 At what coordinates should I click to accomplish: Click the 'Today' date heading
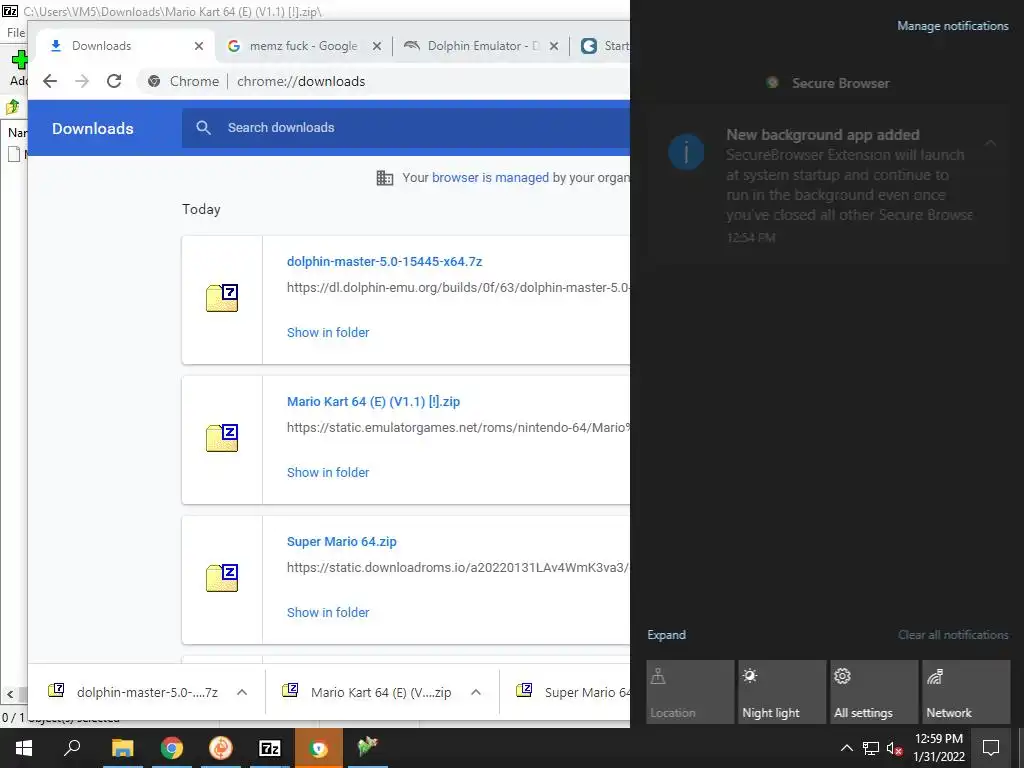click(201, 209)
